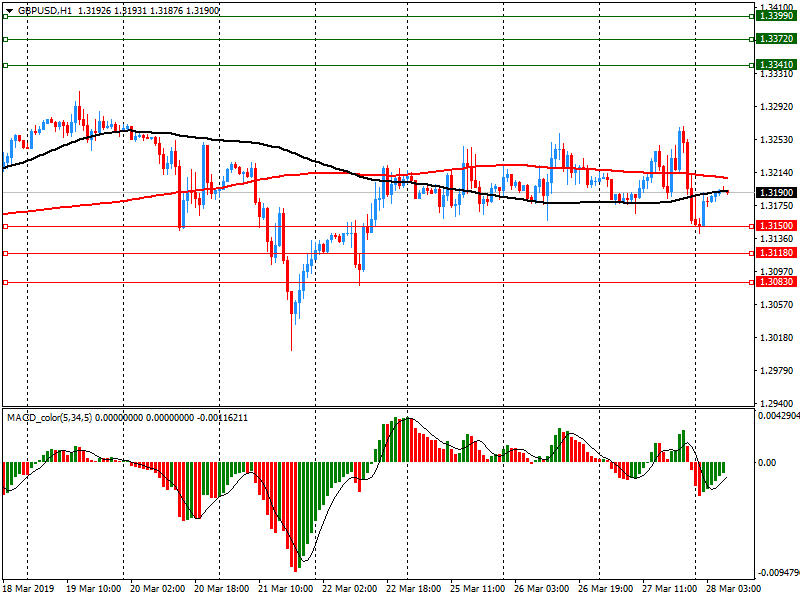Image resolution: width=800 pixels, height=600 pixels.
Task: Click the black current price label 1.31900
Action: (776, 192)
